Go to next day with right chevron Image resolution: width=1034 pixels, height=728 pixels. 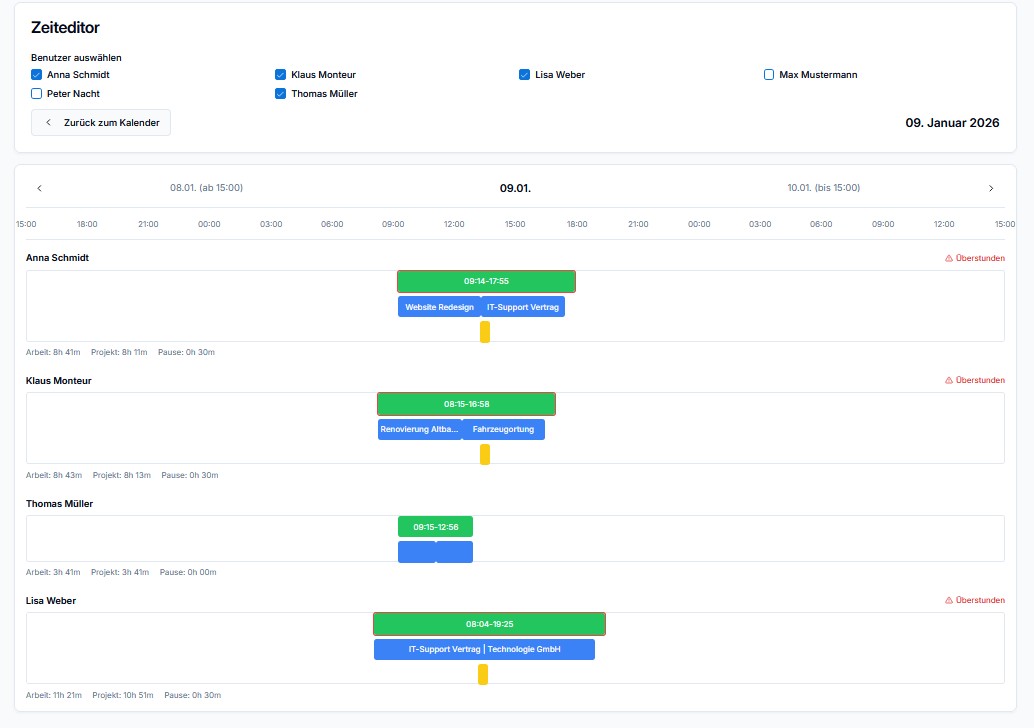point(991,189)
